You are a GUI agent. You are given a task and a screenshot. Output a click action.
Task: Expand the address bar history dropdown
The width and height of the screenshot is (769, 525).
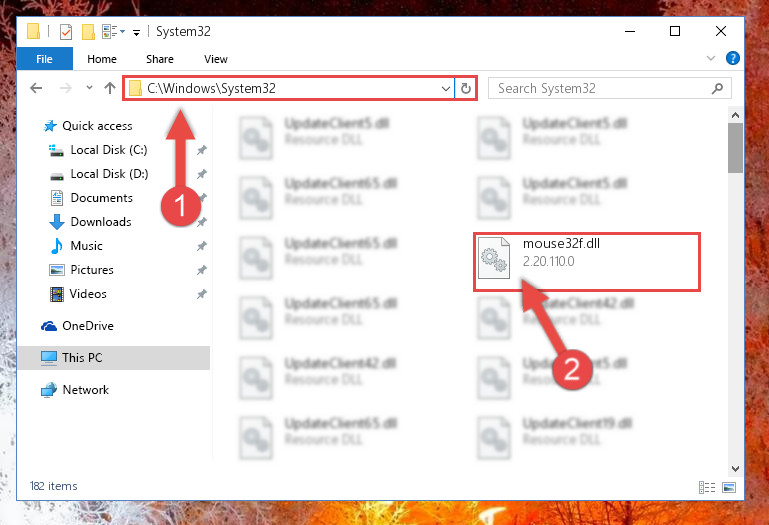point(445,88)
